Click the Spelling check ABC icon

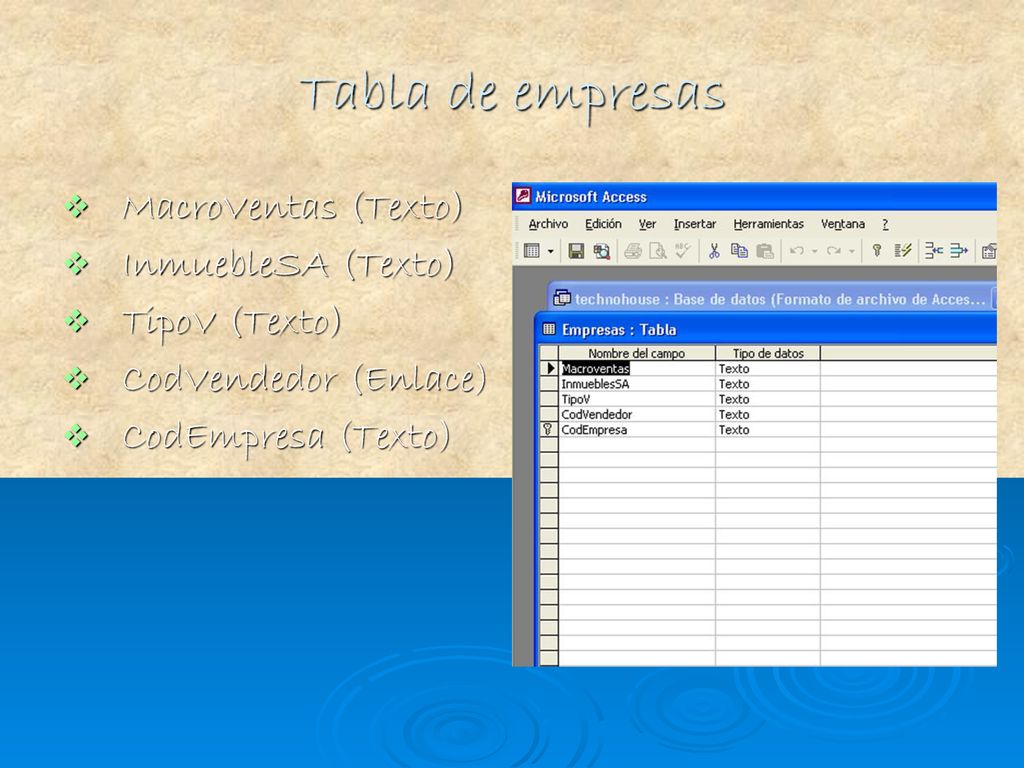pos(682,251)
